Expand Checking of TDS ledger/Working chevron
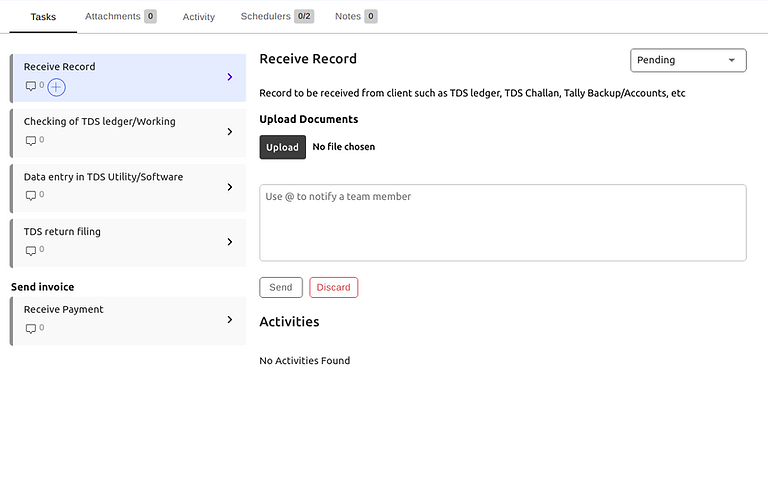 [x=230, y=132]
